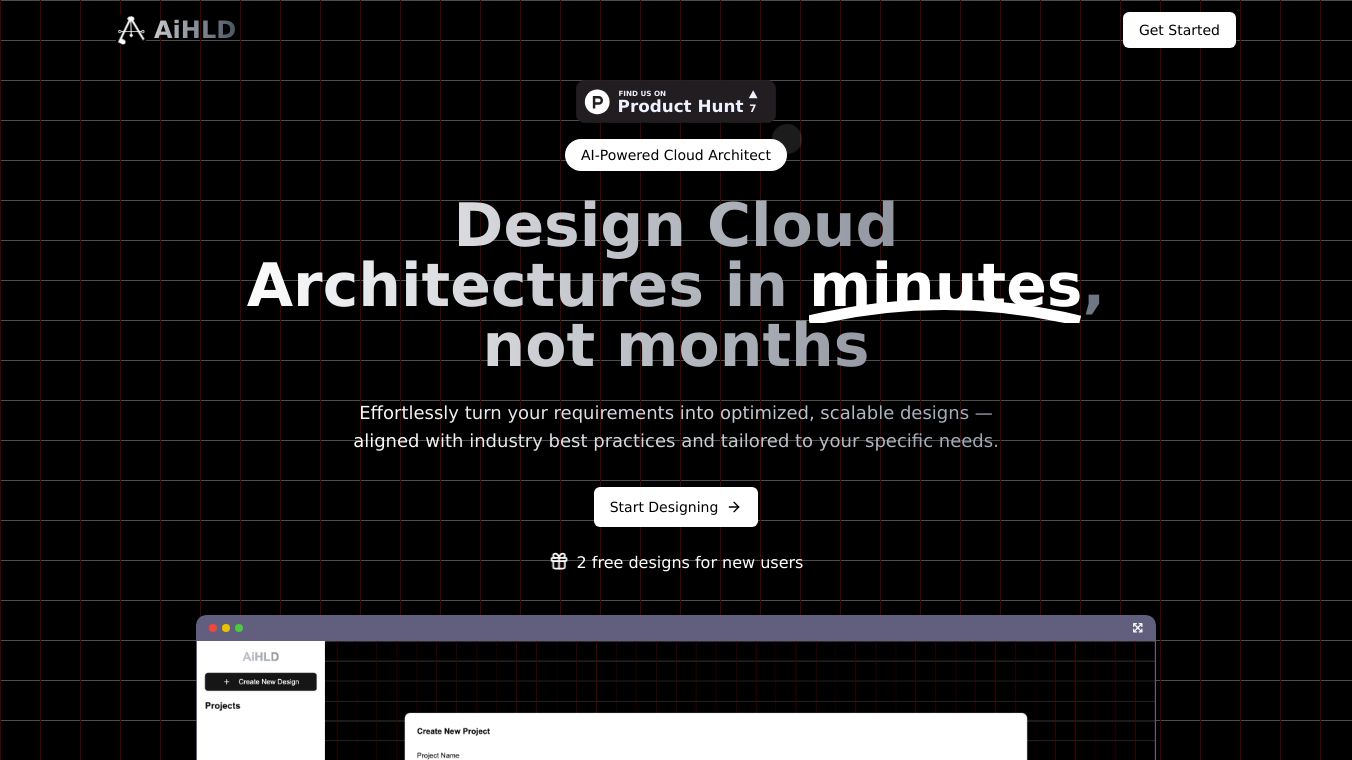This screenshot has height=760, width=1352.
Task: Click the red dot in the preview window
Action: [213, 628]
